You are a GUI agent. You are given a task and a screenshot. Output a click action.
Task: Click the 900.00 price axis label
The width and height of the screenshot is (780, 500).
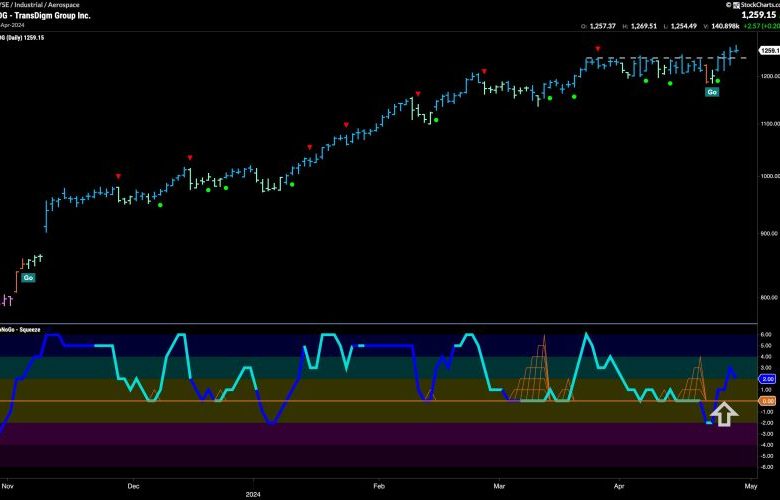click(x=770, y=233)
